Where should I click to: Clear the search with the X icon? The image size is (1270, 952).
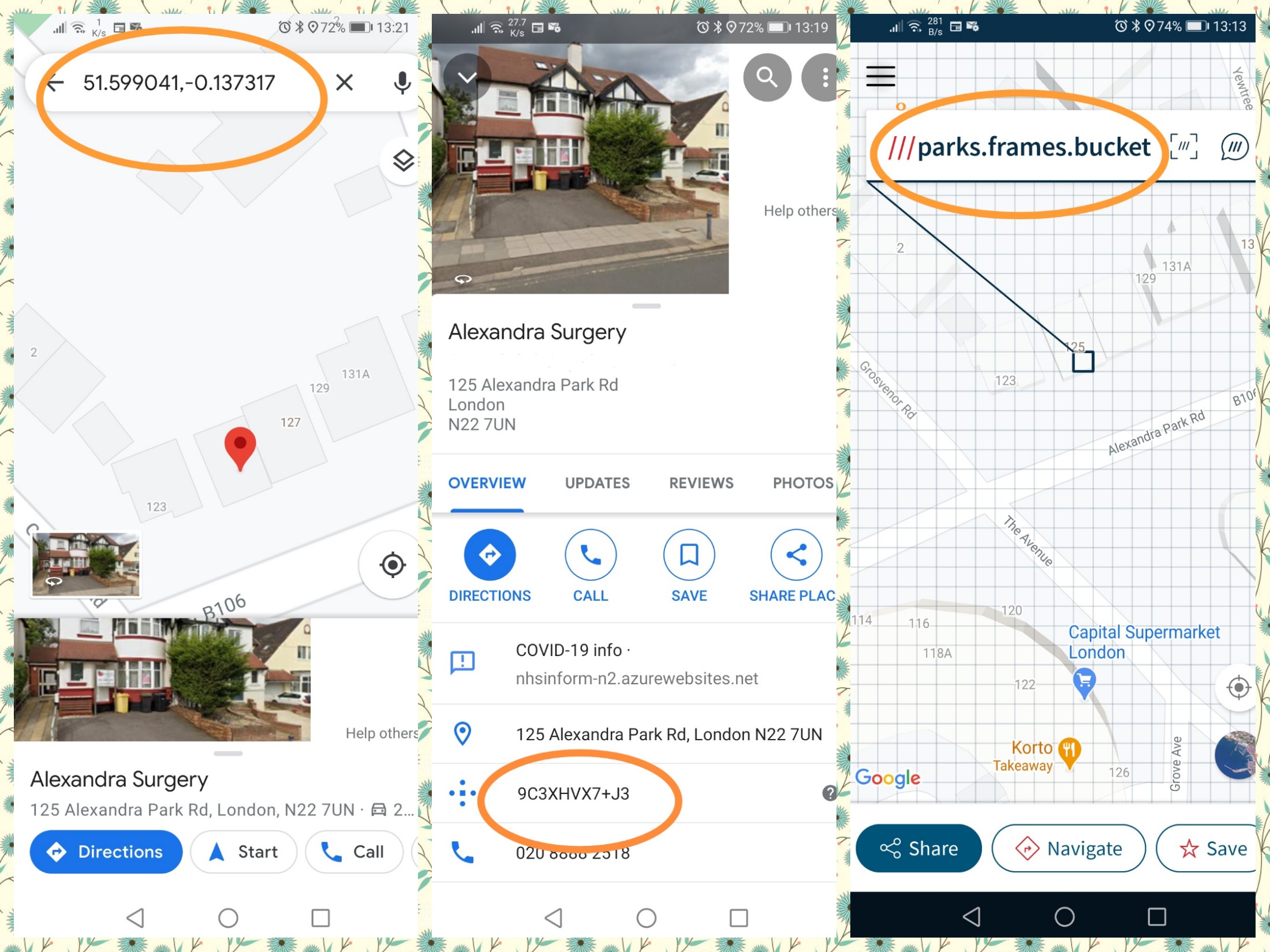point(344,83)
